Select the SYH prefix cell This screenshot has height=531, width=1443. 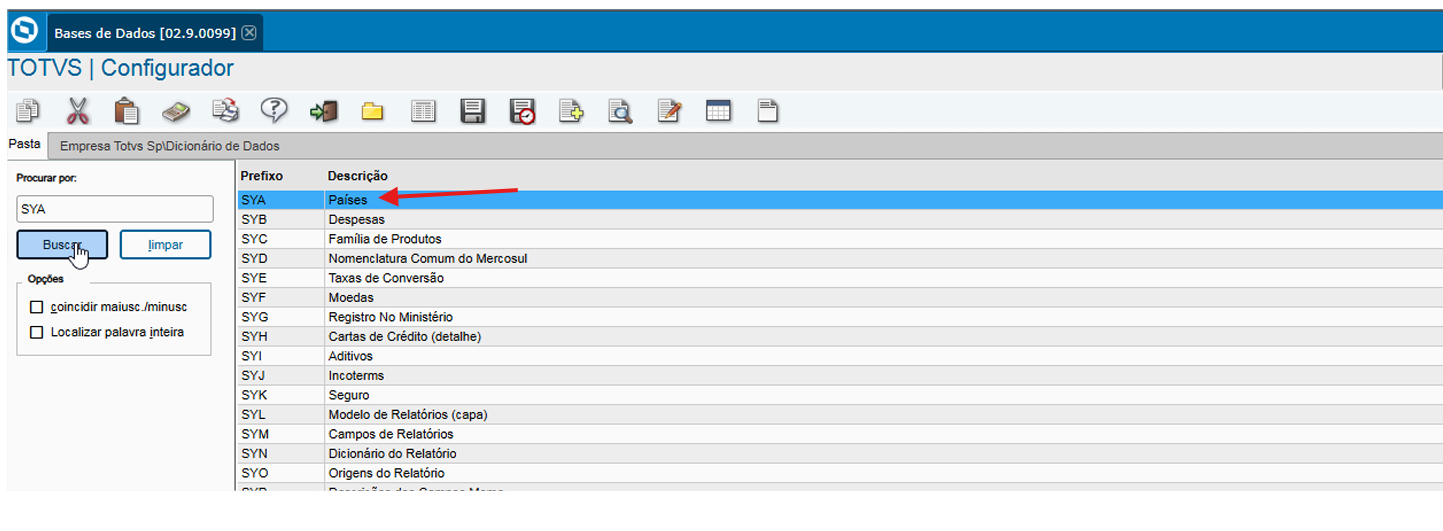click(281, 337)
